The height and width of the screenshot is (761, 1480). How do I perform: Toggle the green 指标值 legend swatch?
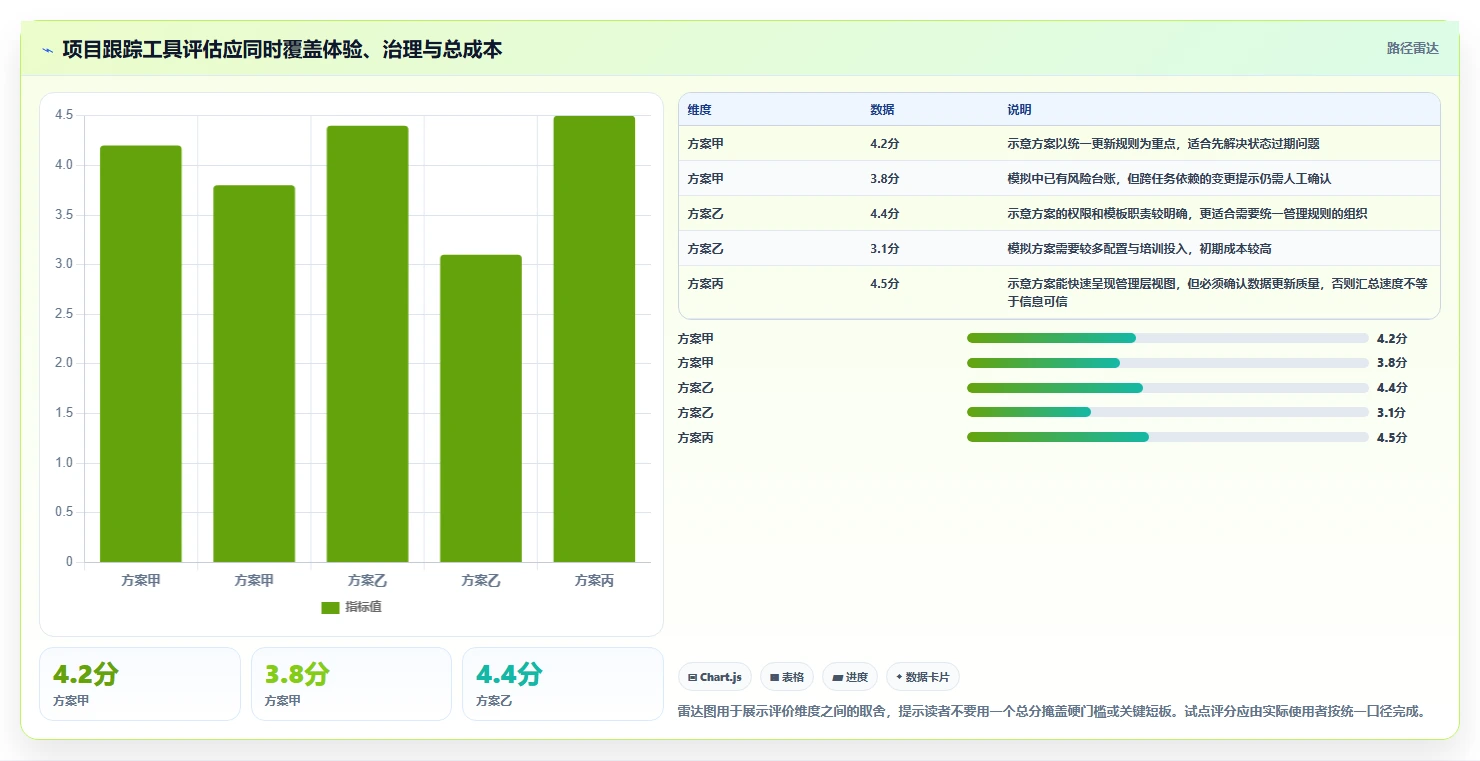pos(330,608)
